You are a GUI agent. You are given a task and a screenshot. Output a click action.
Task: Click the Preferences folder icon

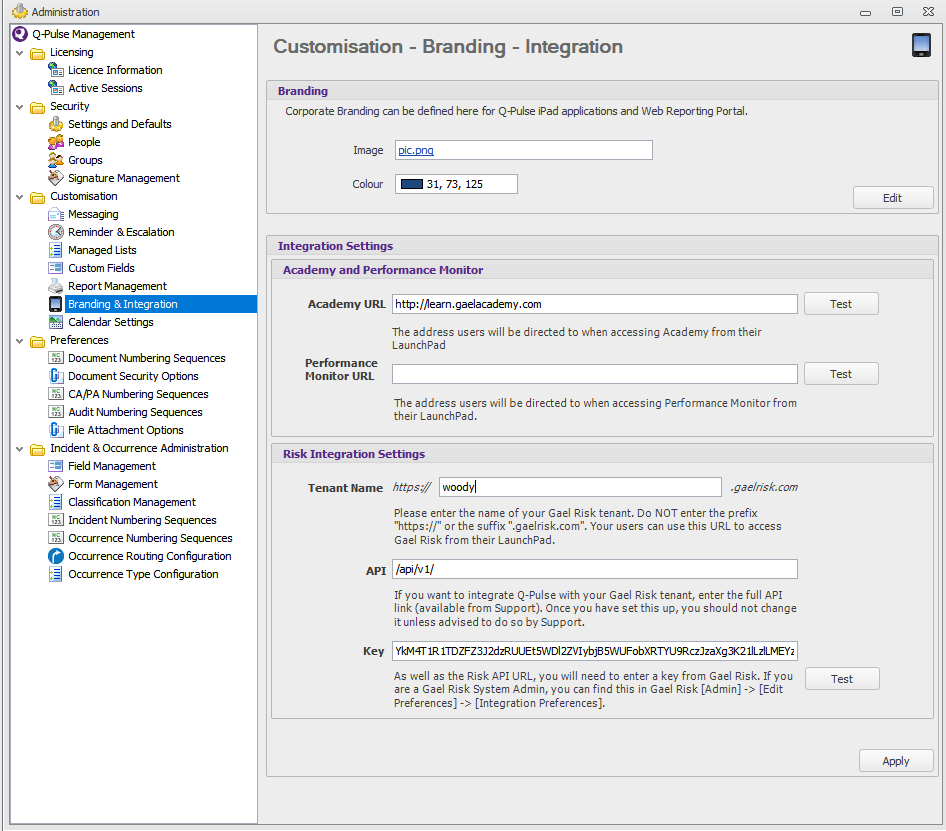(x=37, y=341)
